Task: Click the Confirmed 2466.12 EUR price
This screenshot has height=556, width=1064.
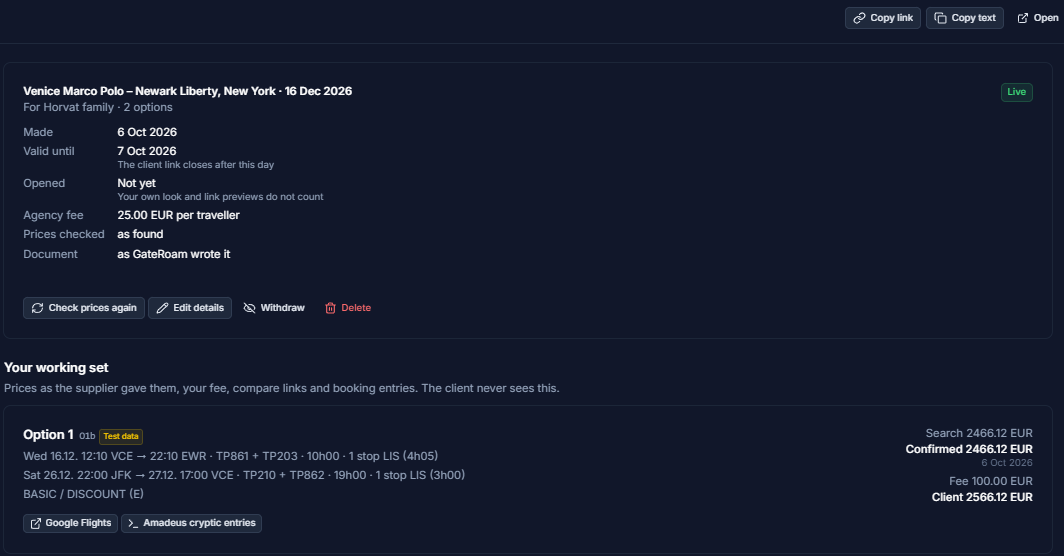Action: [969, 449]
